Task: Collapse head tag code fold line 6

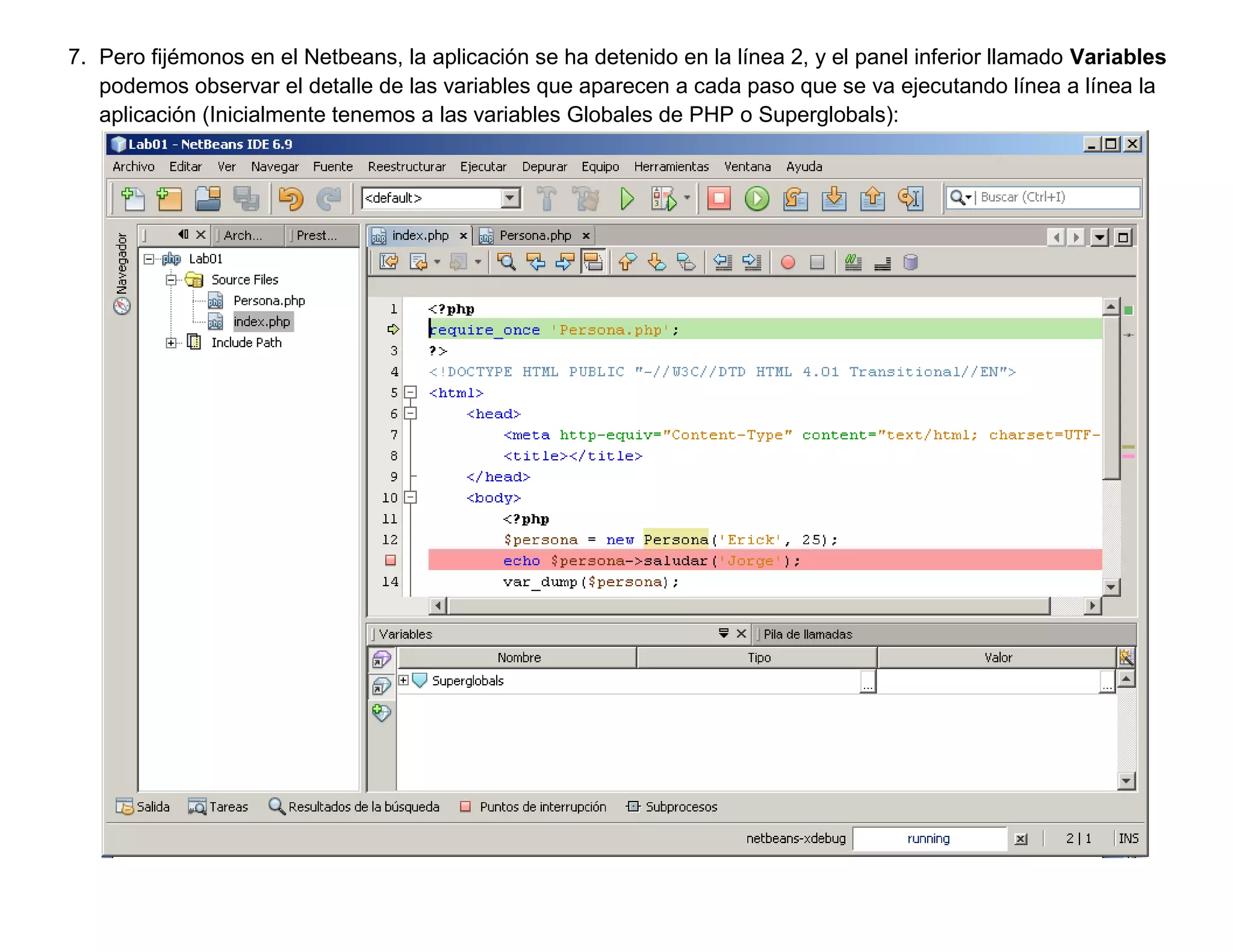Action: point(410,413)
